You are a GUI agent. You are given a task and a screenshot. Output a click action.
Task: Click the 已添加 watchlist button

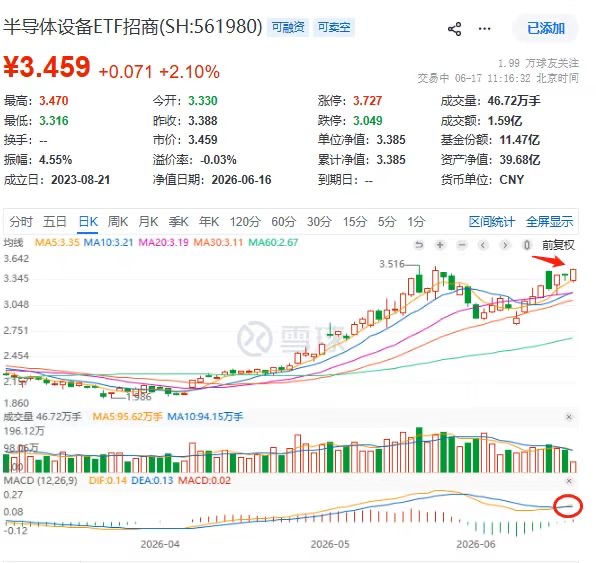pos(545,29)
